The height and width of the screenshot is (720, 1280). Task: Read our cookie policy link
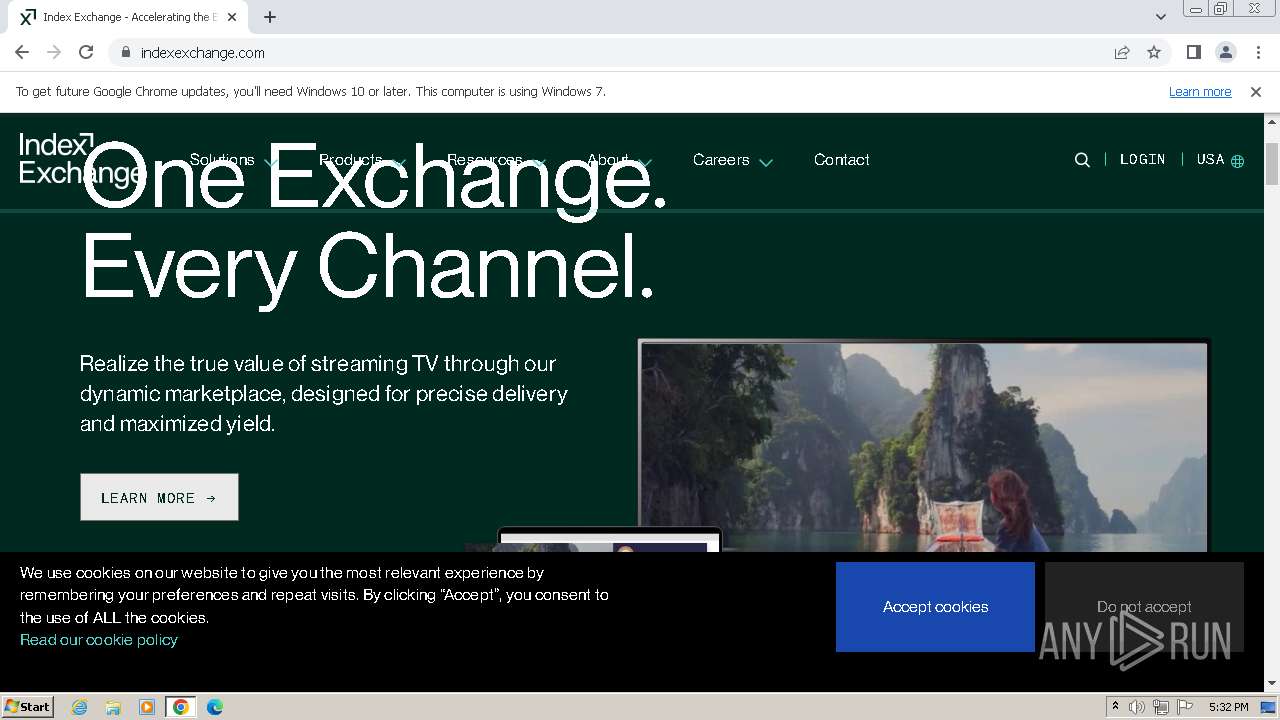pyautogui.click(x=99, y=640)
